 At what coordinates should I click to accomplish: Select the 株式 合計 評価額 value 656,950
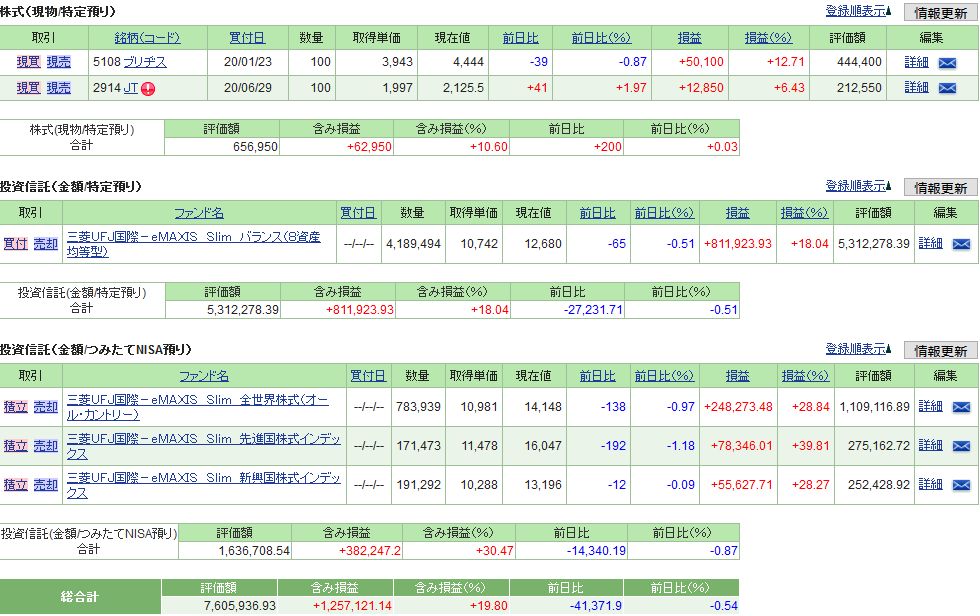(256, 147)
